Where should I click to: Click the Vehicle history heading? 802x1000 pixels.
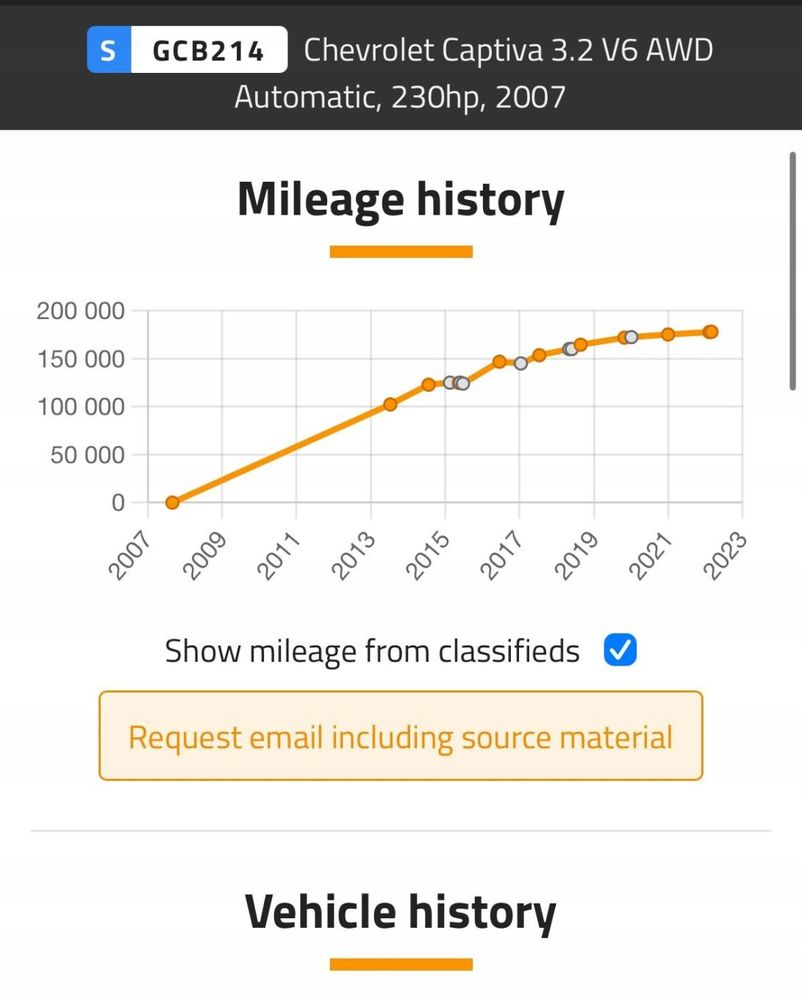point(401,911)
